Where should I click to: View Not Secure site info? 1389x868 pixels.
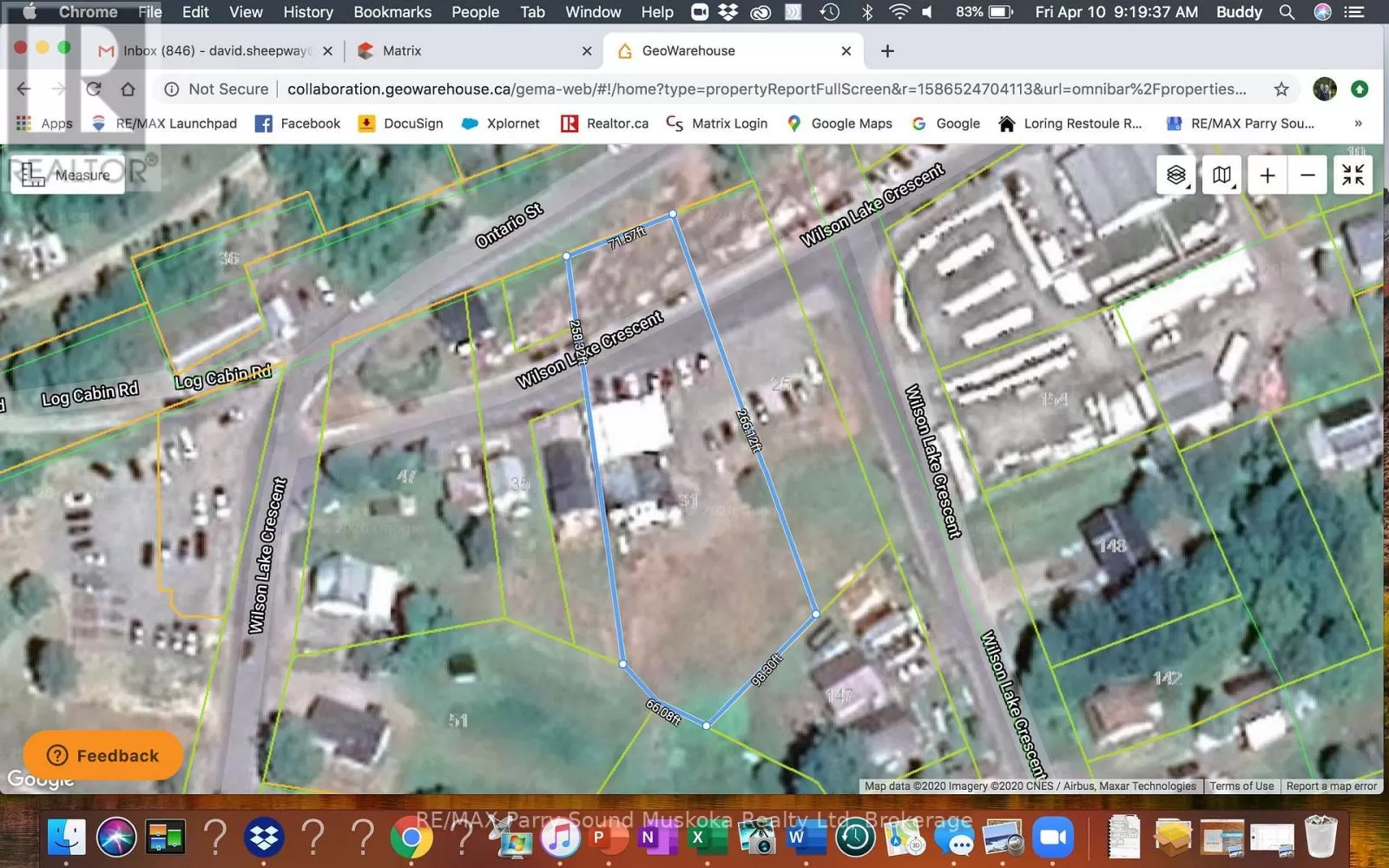(217, 89)
